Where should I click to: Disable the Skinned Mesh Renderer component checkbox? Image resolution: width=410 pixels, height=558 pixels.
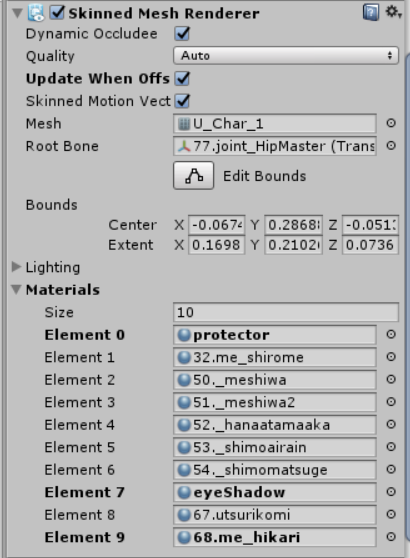point(57,13)
